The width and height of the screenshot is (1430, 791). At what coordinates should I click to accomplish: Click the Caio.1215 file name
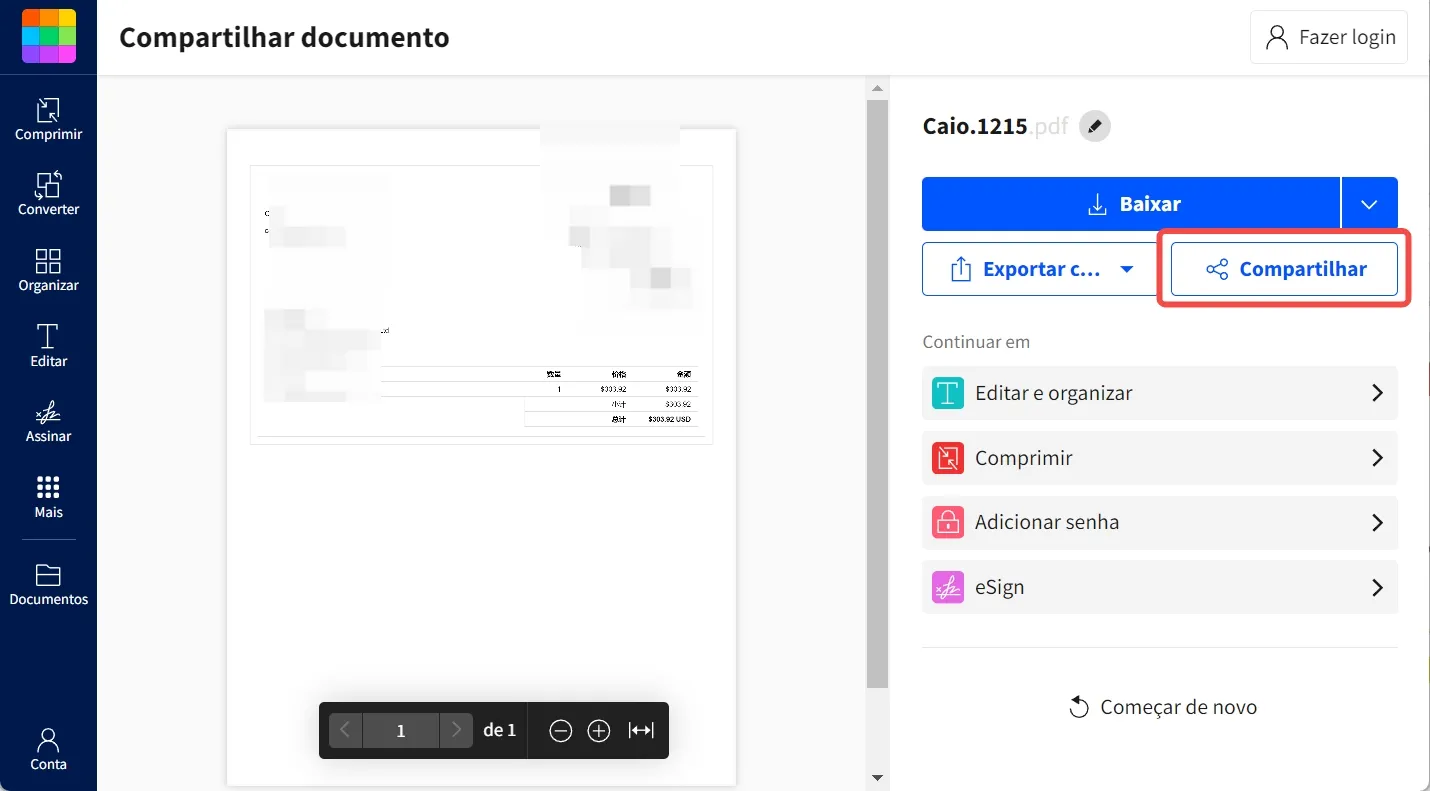[x=975, y=127]
